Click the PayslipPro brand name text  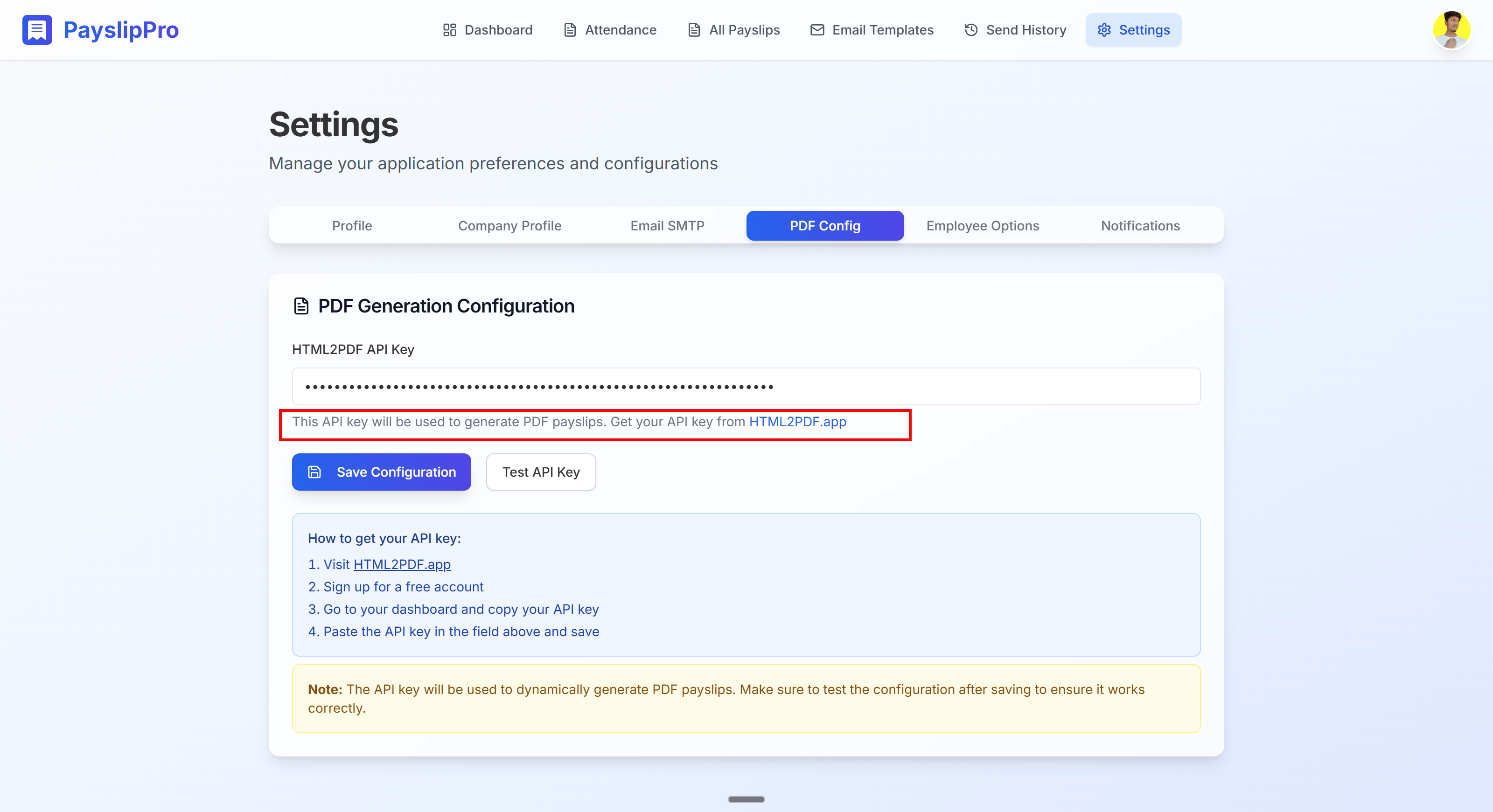click(x=120, y=30)
